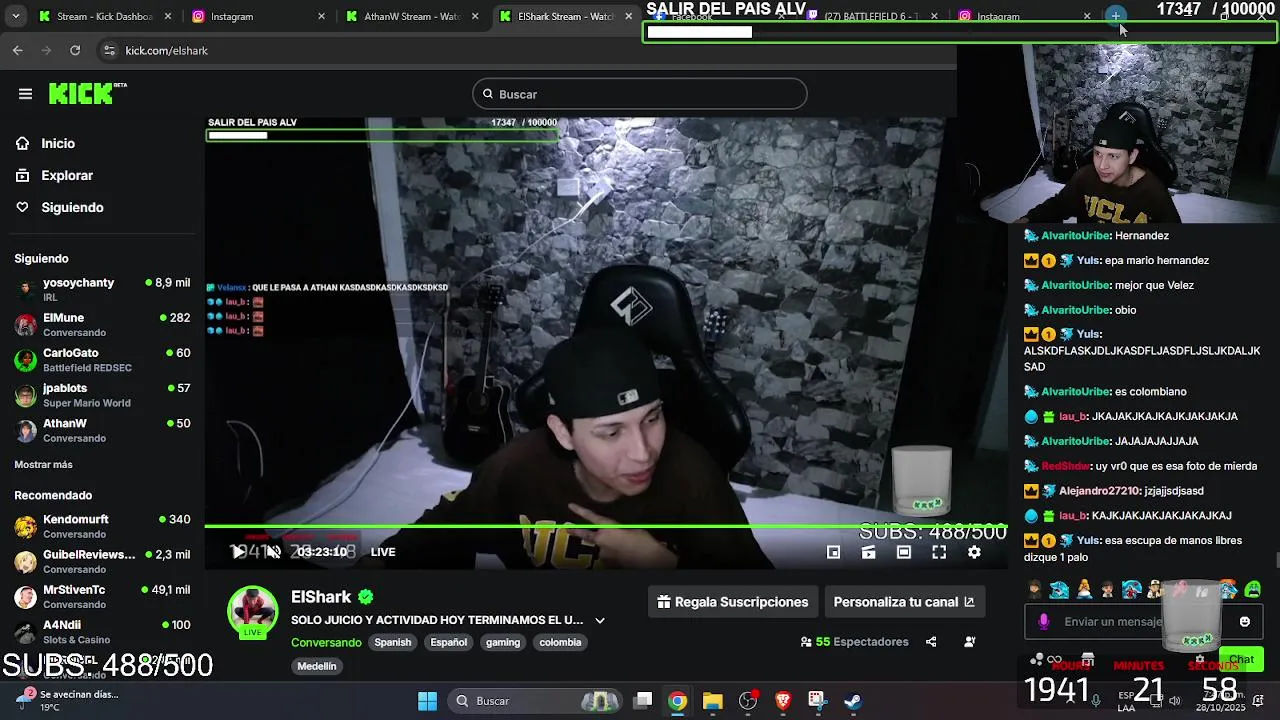This screenshot has height=720, width=1280.
Task: Open the Kick hamburger sidebar menu
Action: click(25, 94)
